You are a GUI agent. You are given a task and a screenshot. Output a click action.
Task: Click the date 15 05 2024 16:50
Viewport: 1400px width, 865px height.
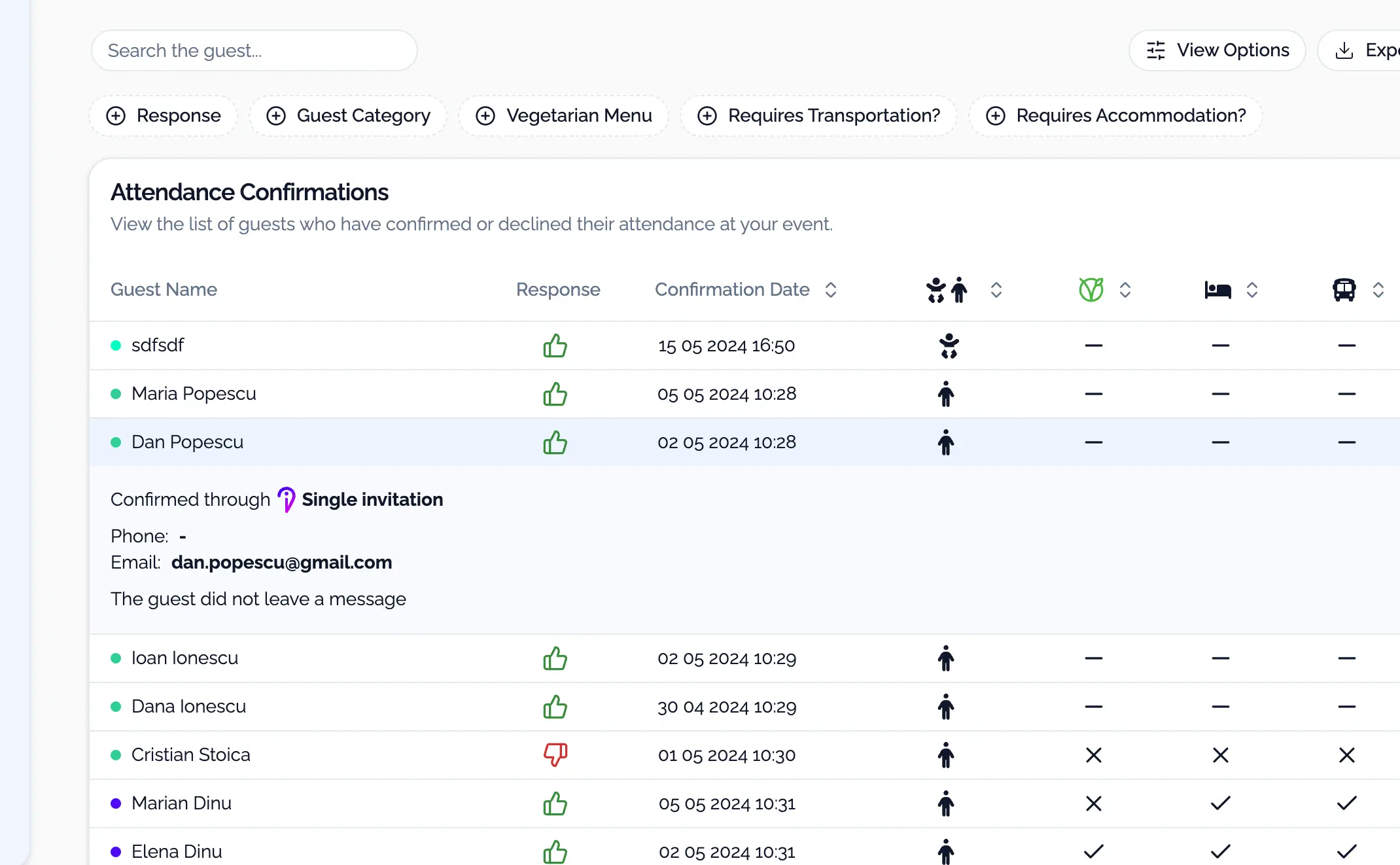726,345
